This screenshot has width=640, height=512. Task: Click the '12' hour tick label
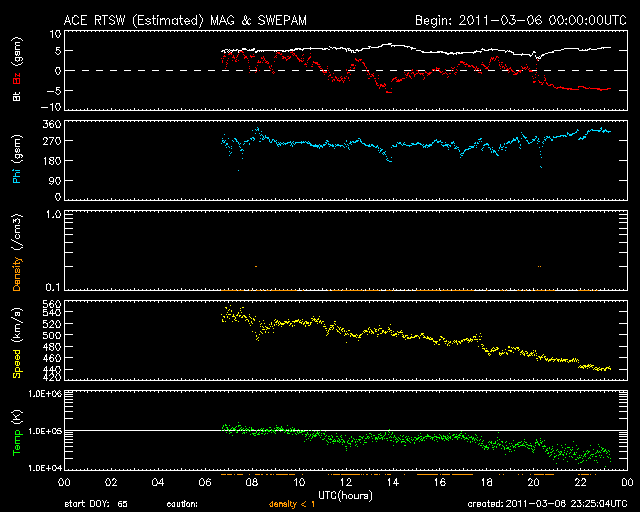click(346, 483)
